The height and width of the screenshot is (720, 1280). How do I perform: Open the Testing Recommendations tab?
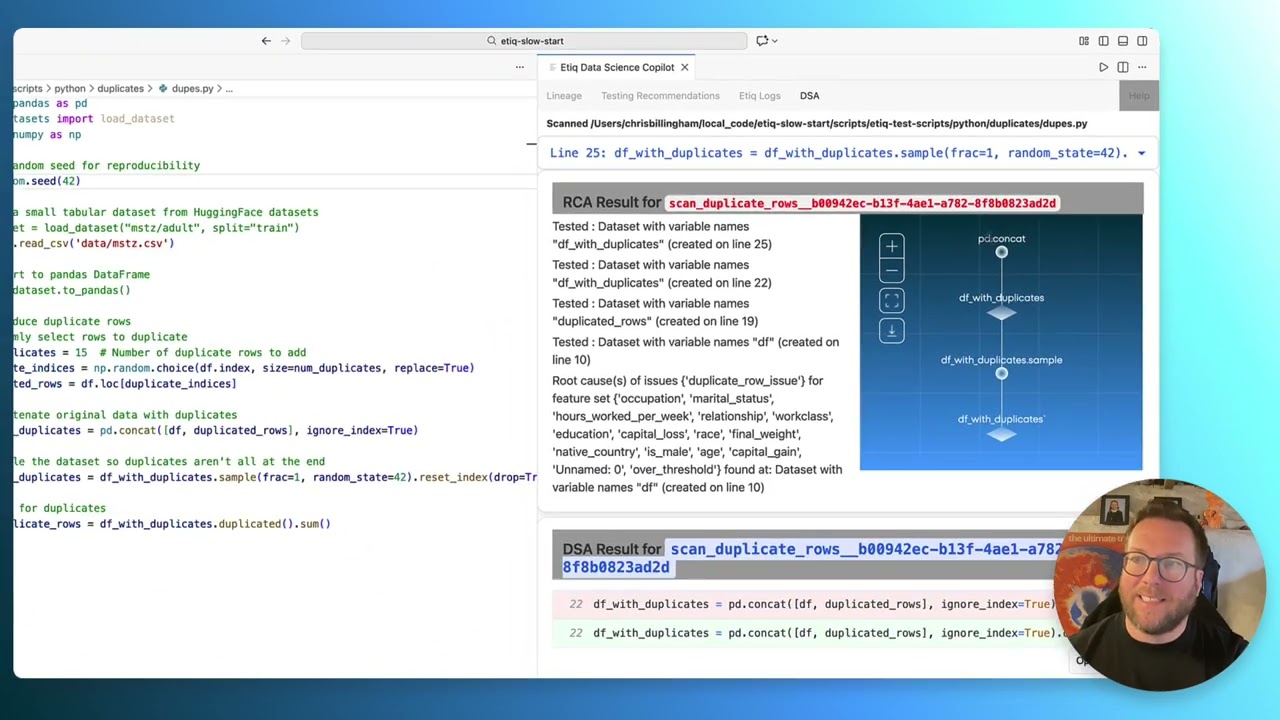[660, 96]
